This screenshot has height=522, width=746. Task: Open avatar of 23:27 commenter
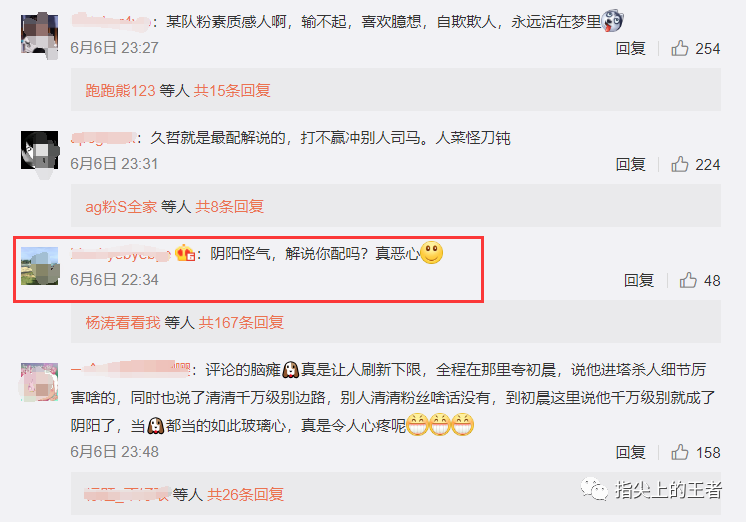tap(39, 34)
